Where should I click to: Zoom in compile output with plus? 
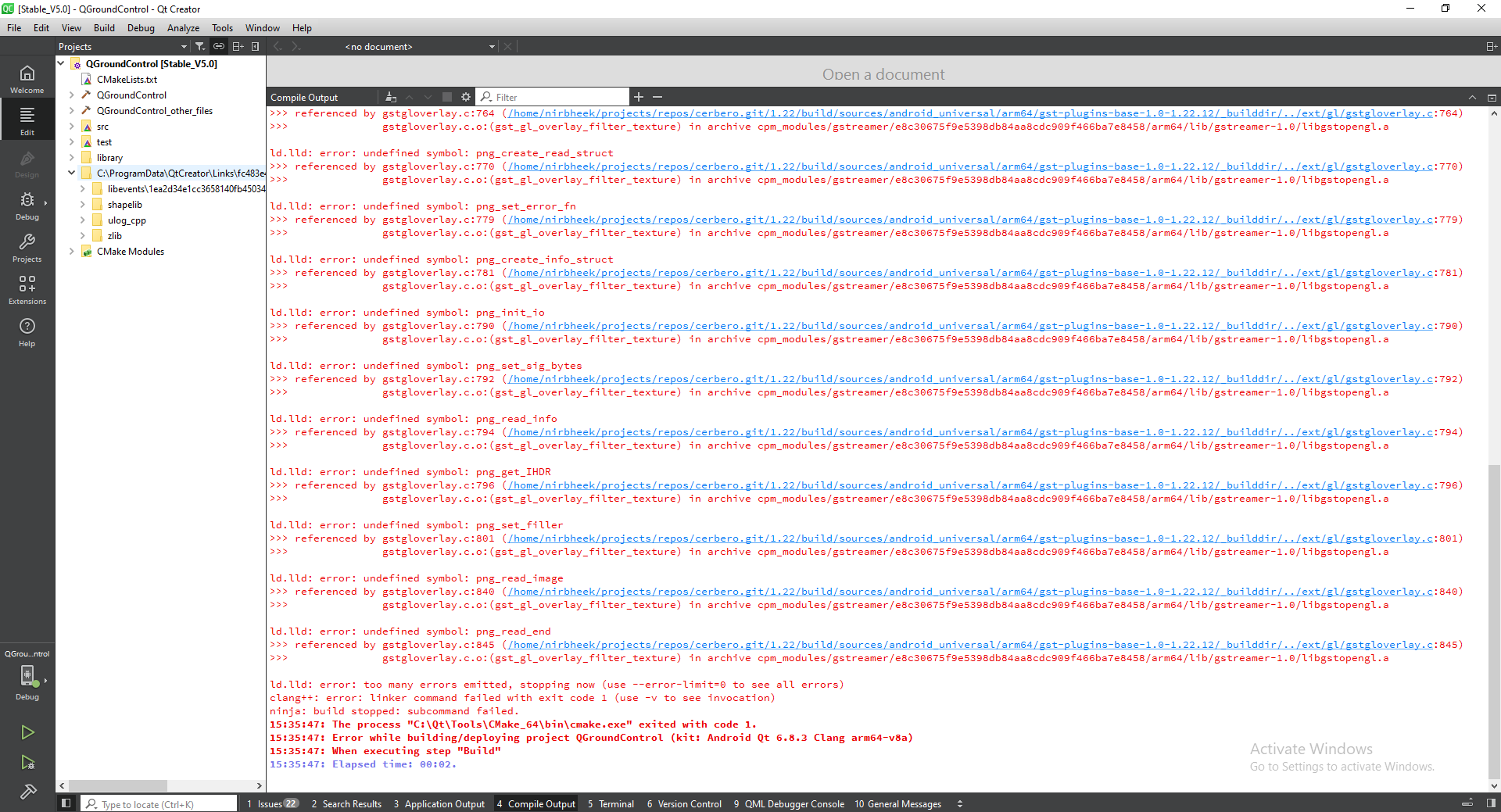pyautogui.click(x=639, y=97)
